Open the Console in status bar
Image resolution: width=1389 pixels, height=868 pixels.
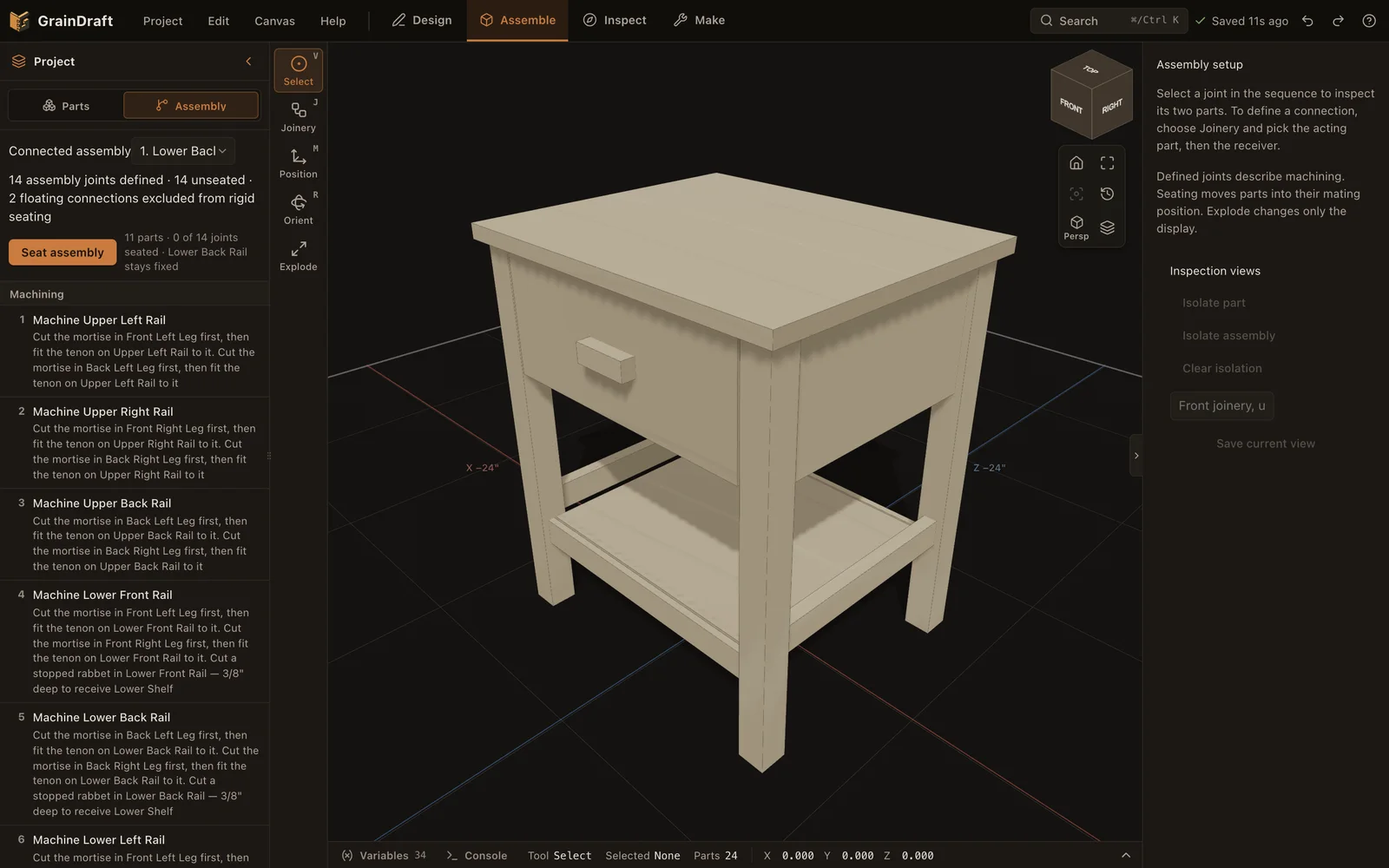click(477, 856)
